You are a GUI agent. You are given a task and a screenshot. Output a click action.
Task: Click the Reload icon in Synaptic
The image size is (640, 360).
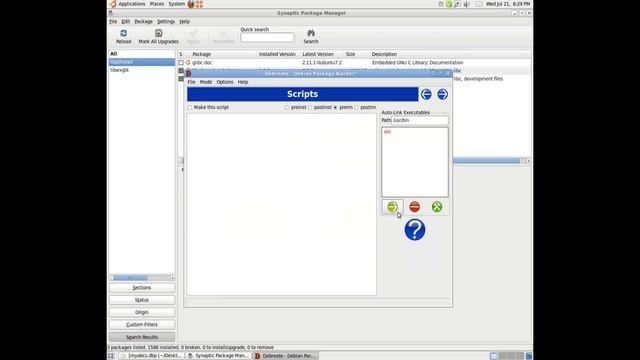pos(124,36)
